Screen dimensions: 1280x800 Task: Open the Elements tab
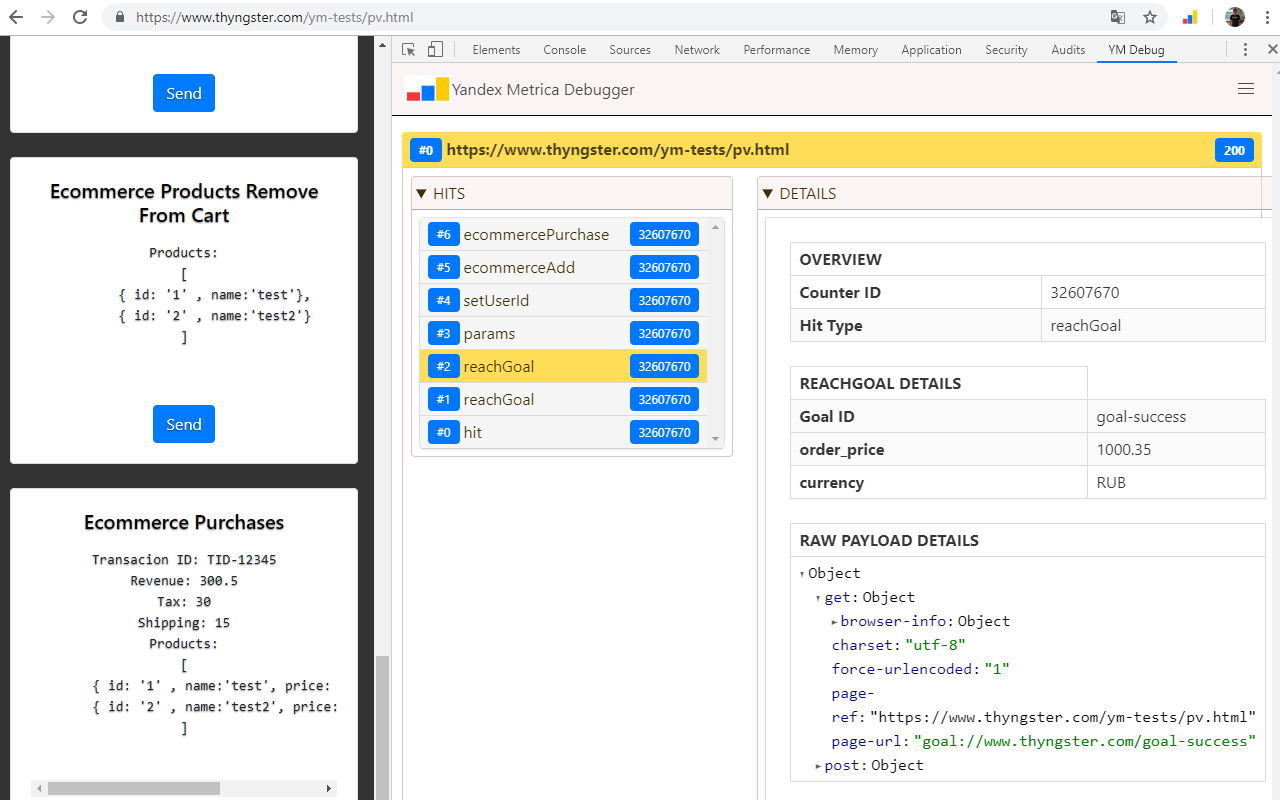click(x=496, y=49)
